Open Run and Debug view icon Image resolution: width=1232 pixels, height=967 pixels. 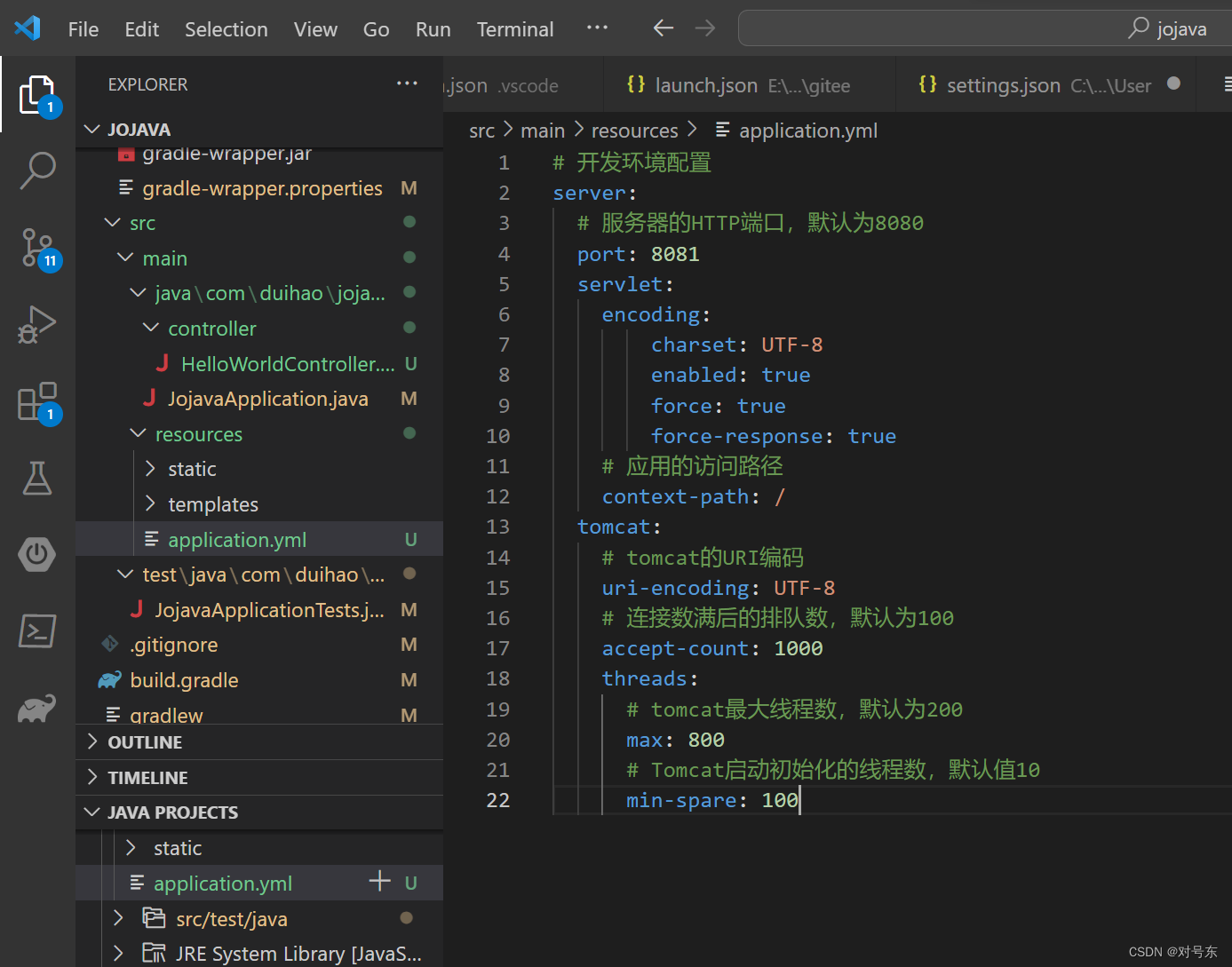point(37,324)
